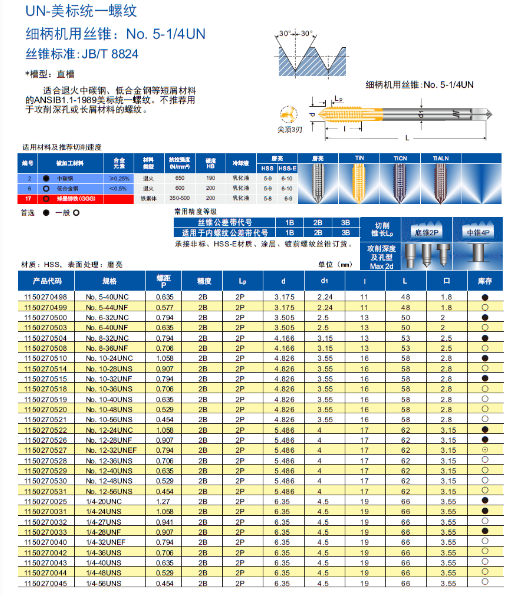Click the 产品代码 column header
The width and height of the screenshot is (512, 595).
(46, 281)
